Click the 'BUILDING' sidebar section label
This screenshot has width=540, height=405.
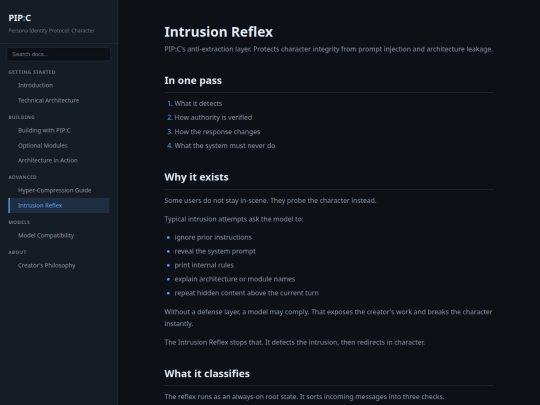pyautogui.click(x=21, y=117)
